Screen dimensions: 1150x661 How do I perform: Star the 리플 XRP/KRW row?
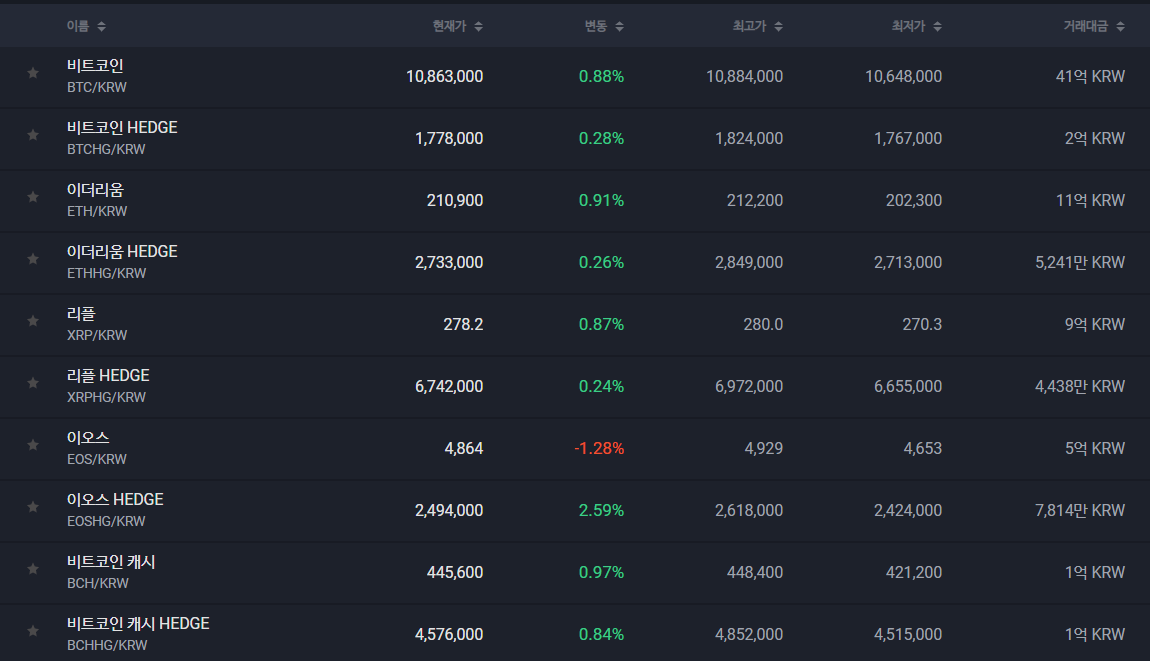(x=33, y=321)
